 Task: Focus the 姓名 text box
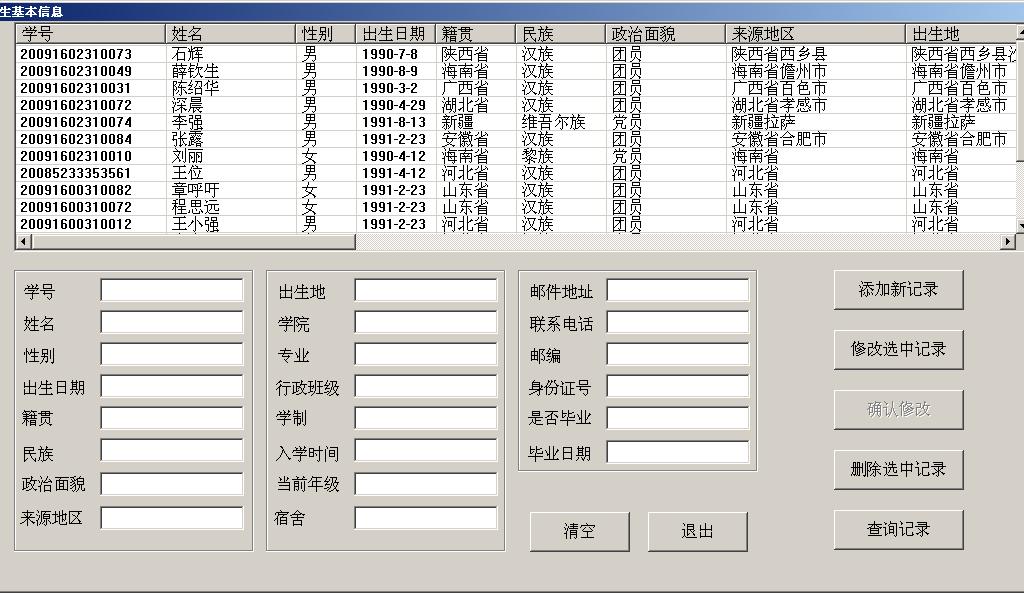point(172,323)
